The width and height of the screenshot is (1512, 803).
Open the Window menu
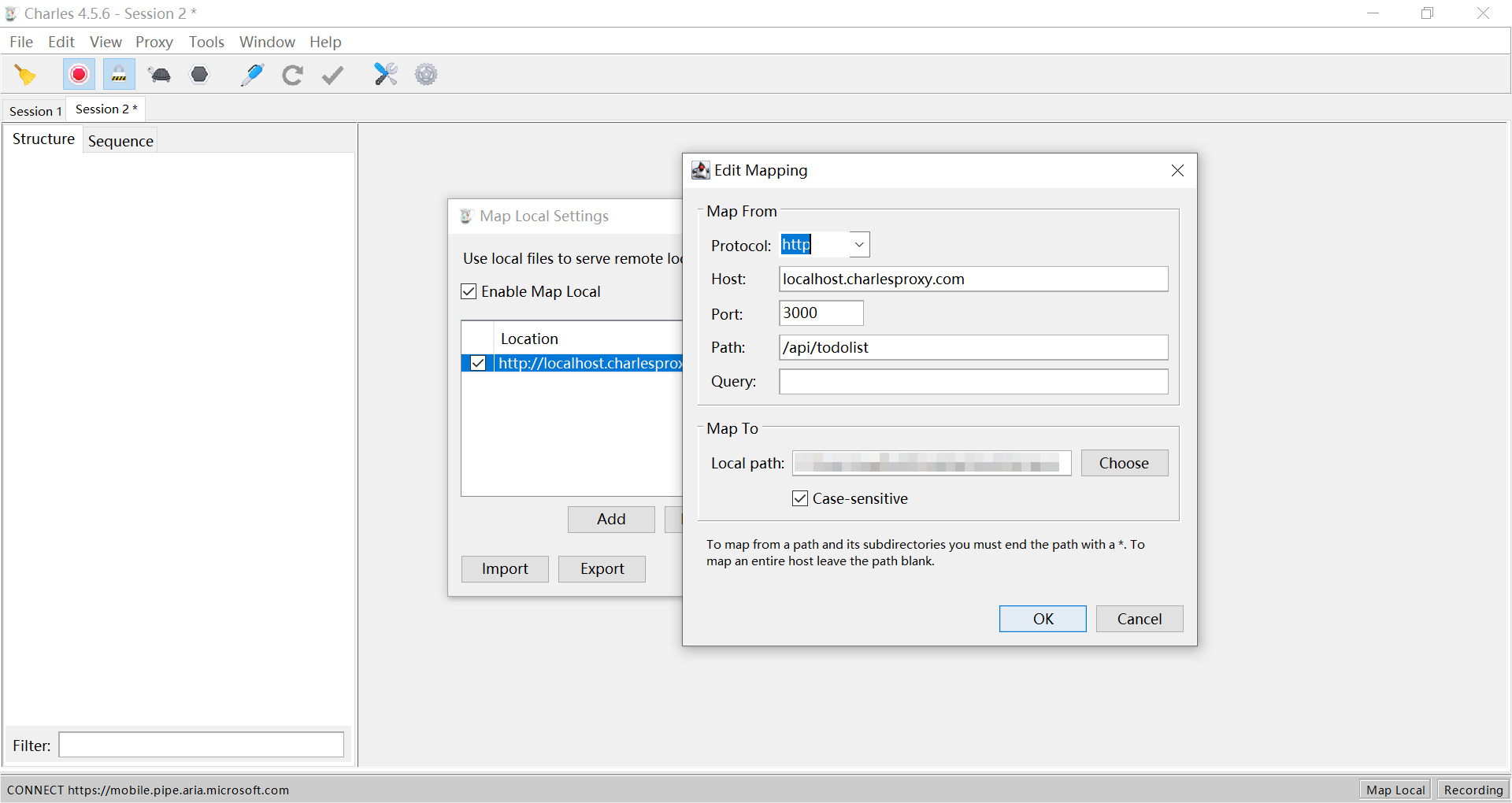[x=267, y=42]
